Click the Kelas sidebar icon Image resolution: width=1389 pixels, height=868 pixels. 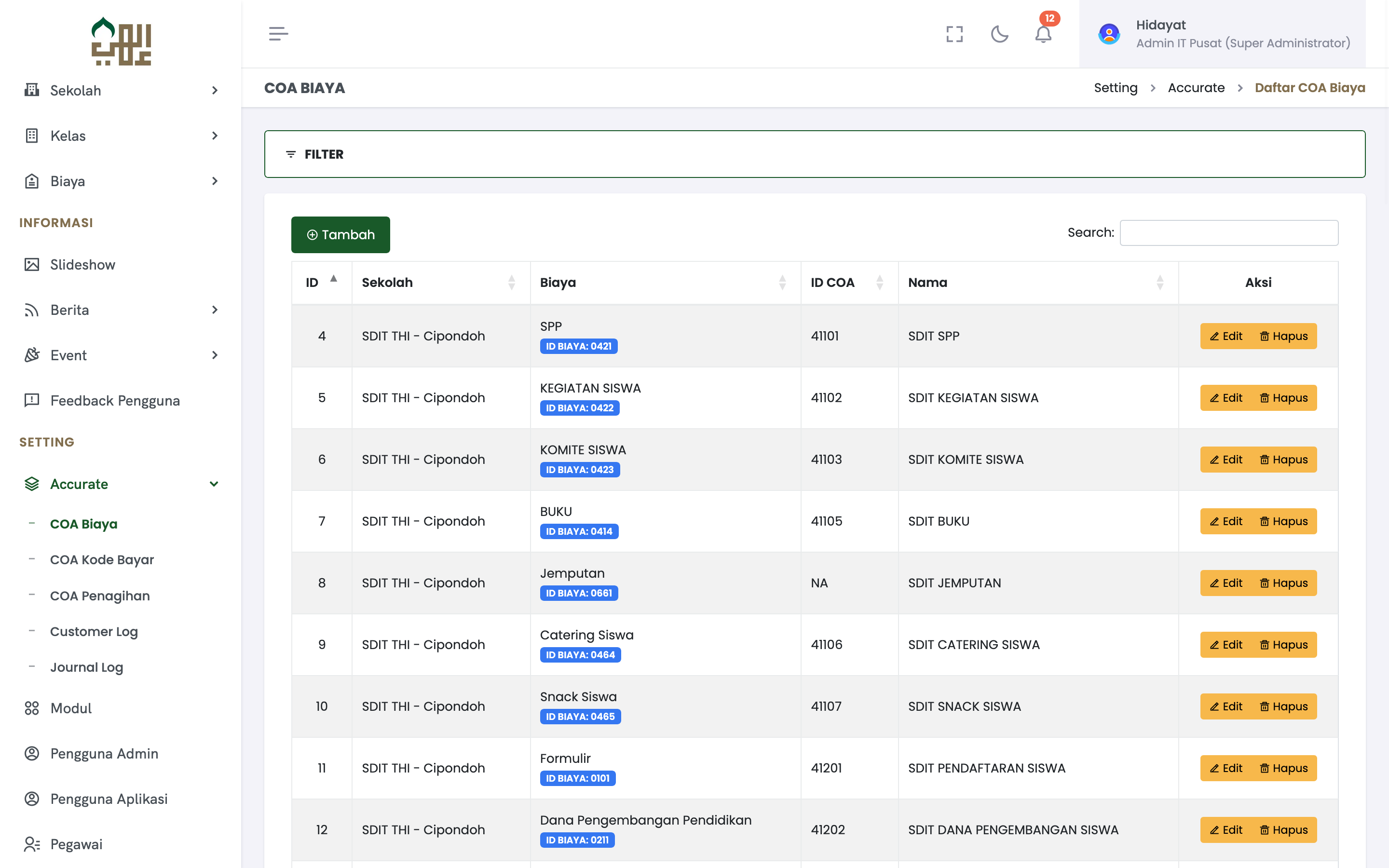click(x=31, y=136)
